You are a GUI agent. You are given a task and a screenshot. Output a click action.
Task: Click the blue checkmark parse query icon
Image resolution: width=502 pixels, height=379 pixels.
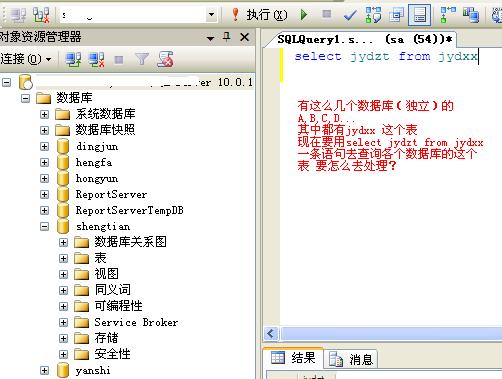(x=350, y=15)
